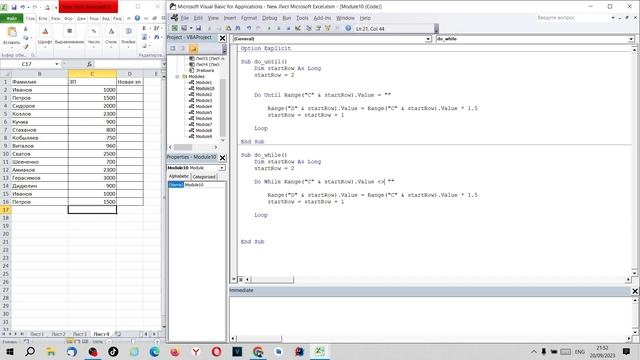Click Toggle Folders icon in Project panel
640x360 pixels.
click(x=193, y=49)
